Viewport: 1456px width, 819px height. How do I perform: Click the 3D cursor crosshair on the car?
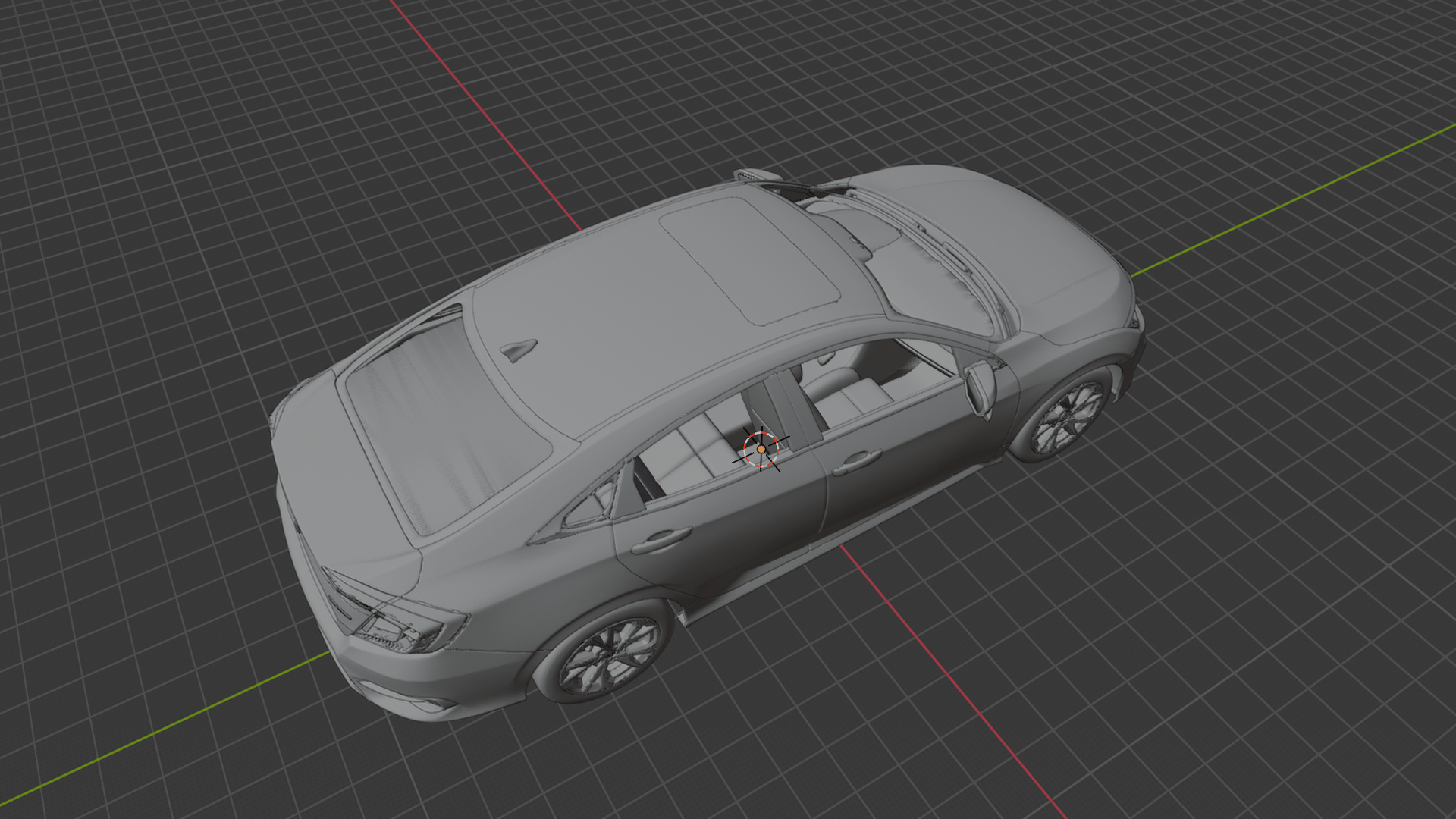[761, 449]
